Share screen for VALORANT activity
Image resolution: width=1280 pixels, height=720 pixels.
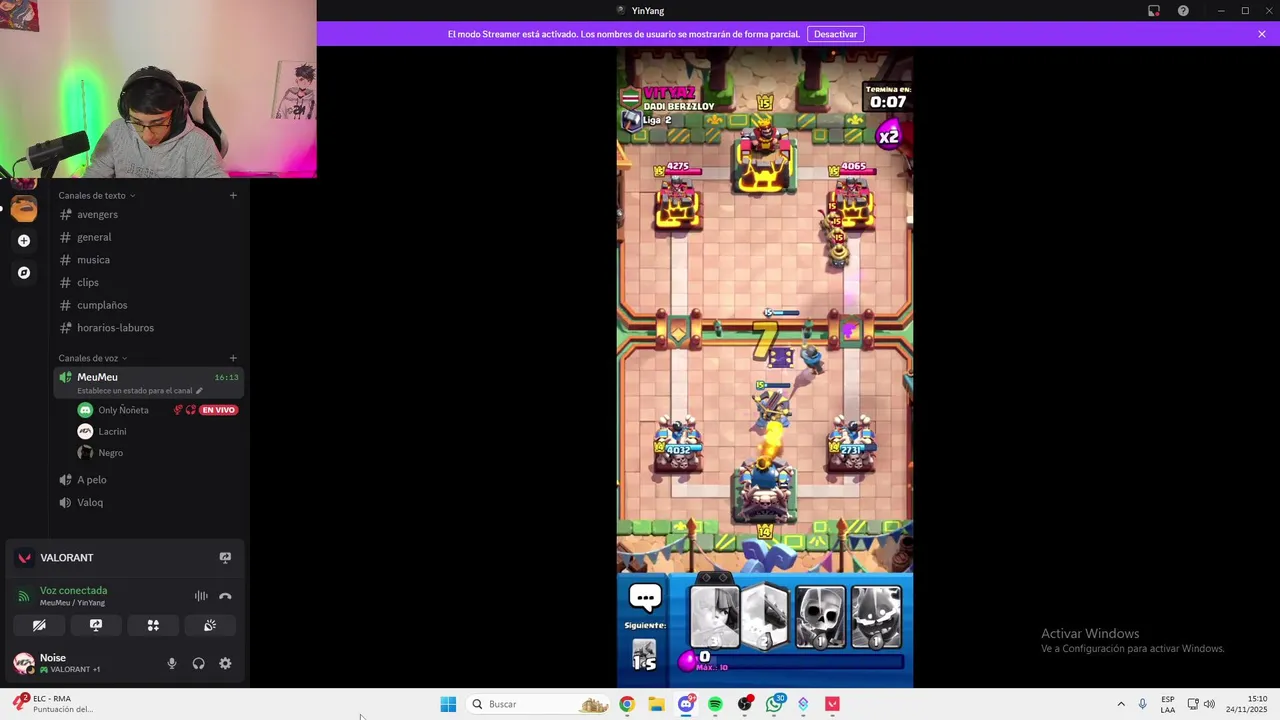pyautogui.click(x=225, y=558)
